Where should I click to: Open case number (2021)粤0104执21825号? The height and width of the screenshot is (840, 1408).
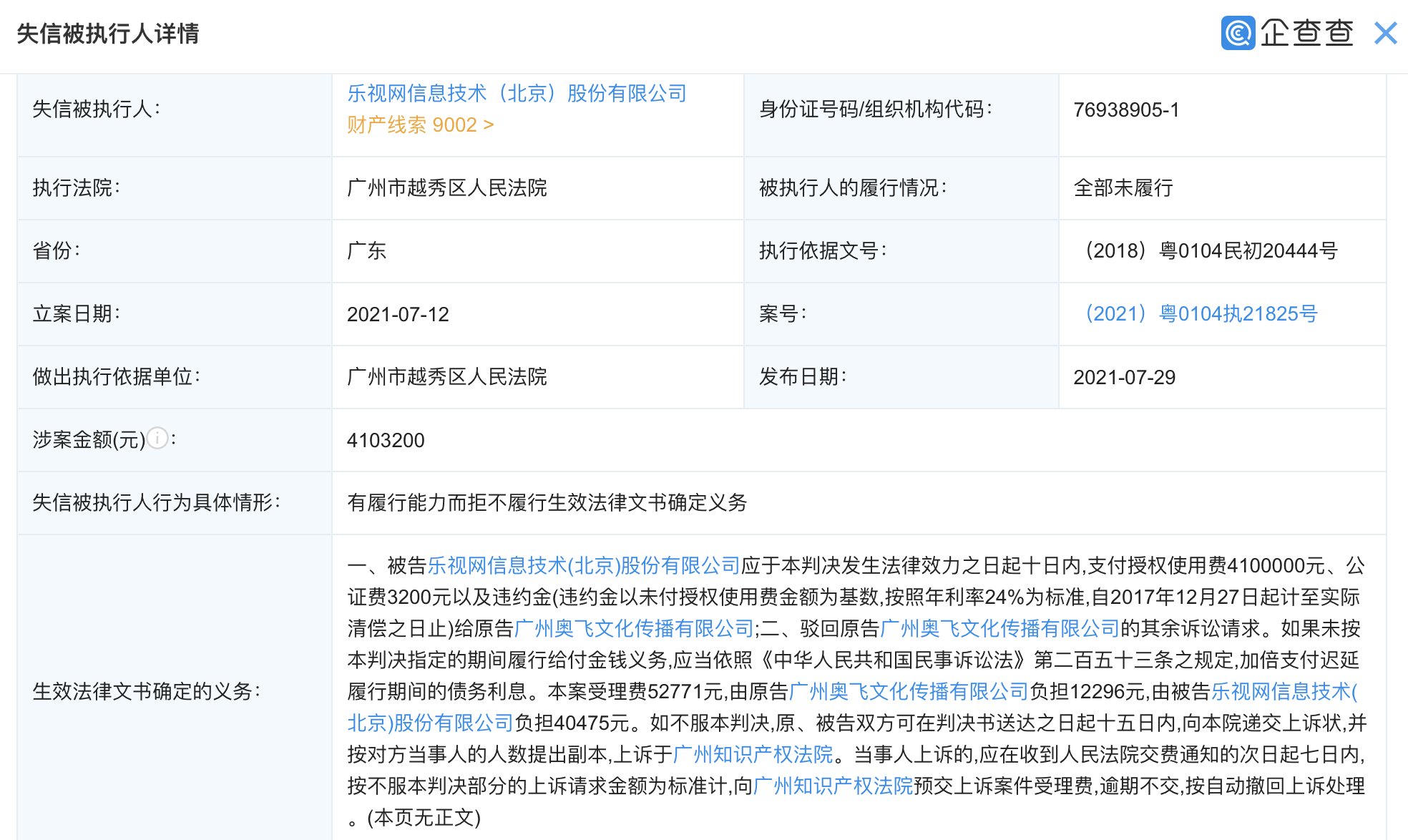(1201, 313)
